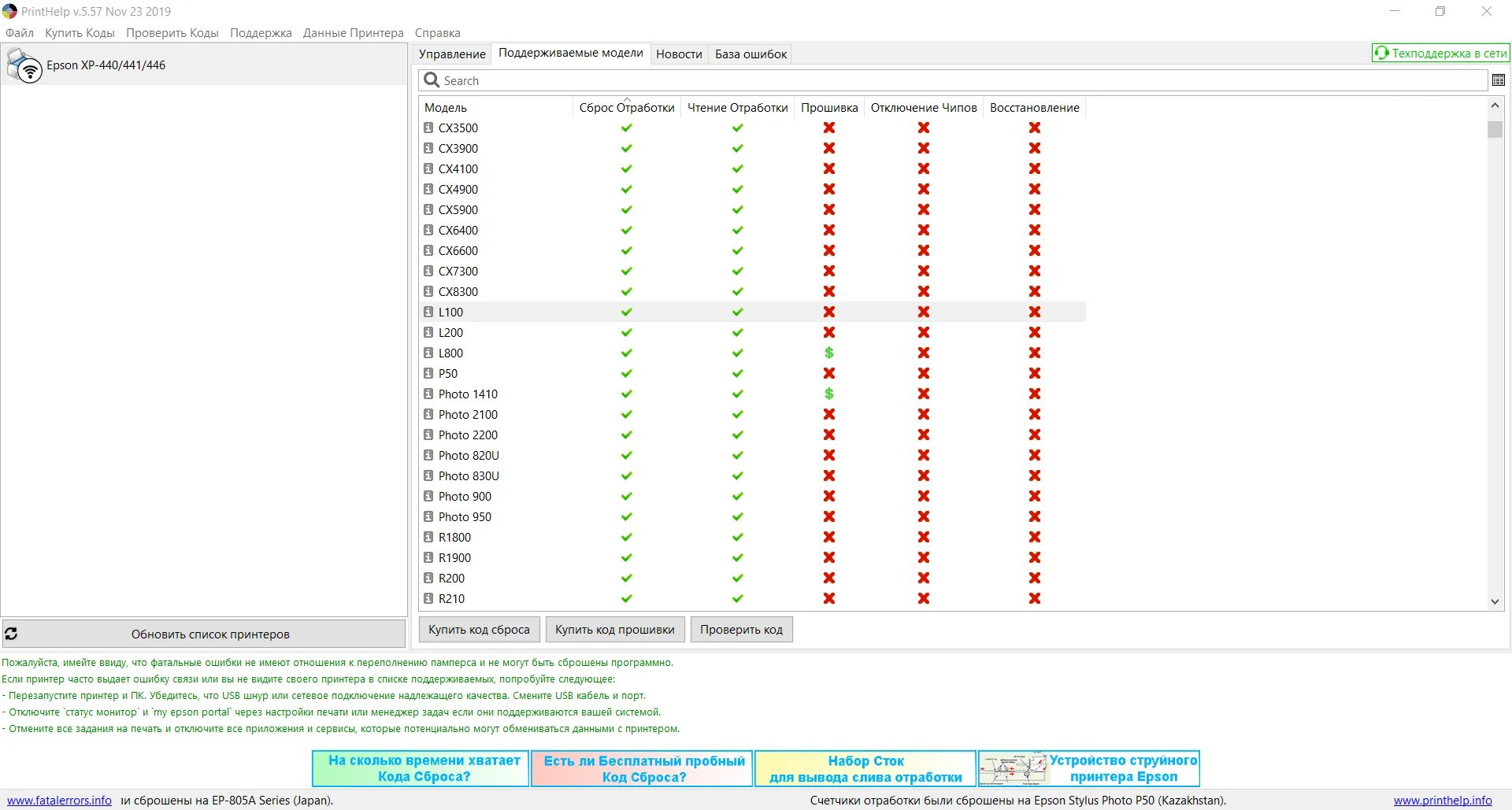The height and width of the screenshot is (810, 1512).
Task: Open the Купить Коды menu
Action: point(80,33)
